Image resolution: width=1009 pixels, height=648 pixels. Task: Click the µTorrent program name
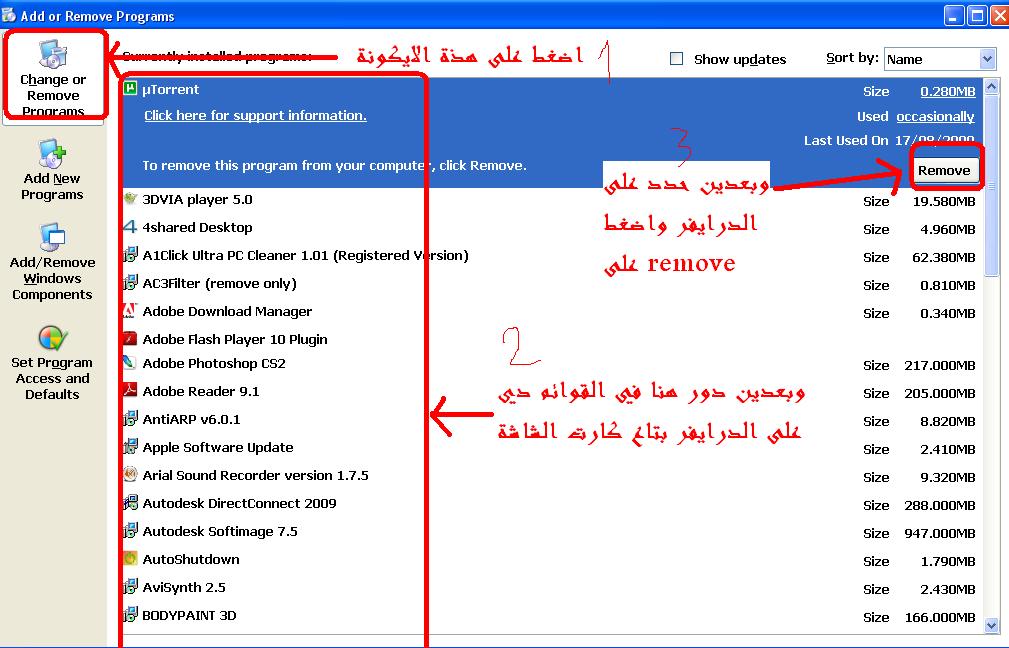coord(171,89)
